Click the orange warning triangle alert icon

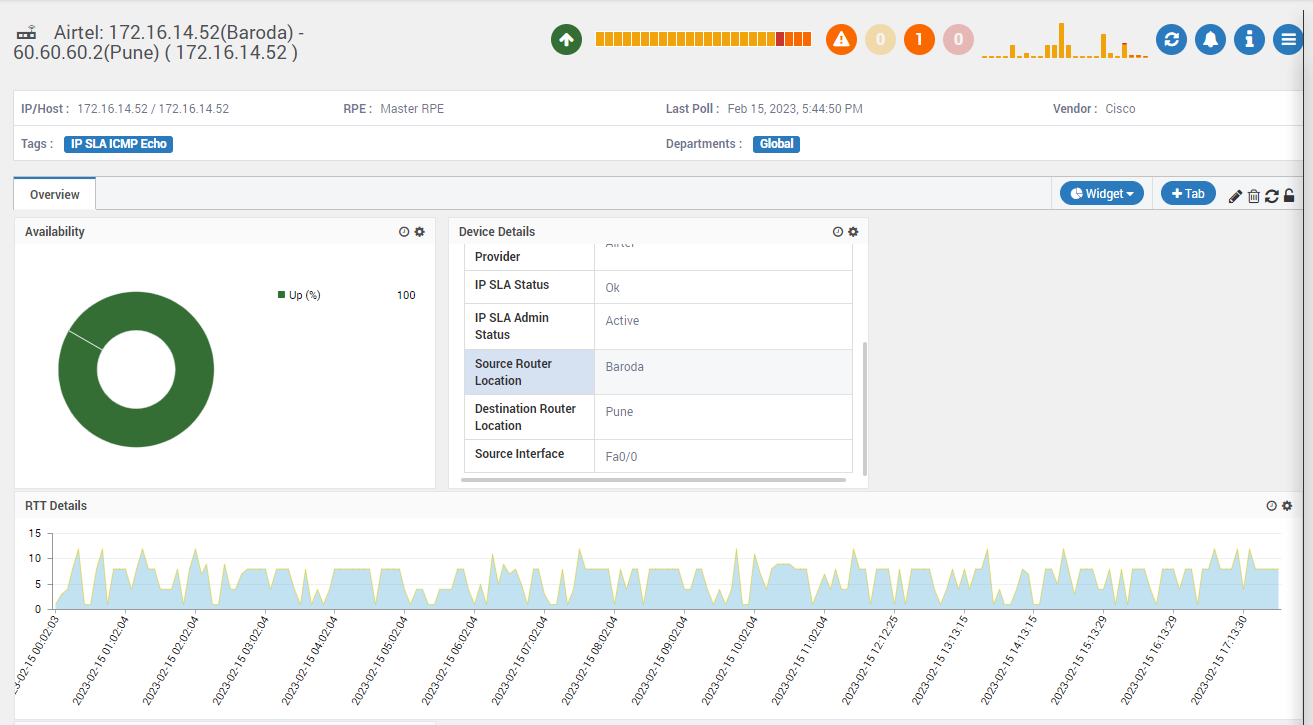(x=842, y=40)
